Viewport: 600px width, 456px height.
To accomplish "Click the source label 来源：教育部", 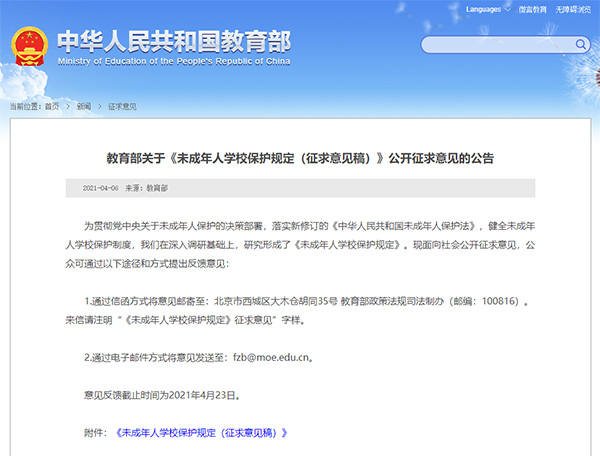I will click(x=150, y=188).
